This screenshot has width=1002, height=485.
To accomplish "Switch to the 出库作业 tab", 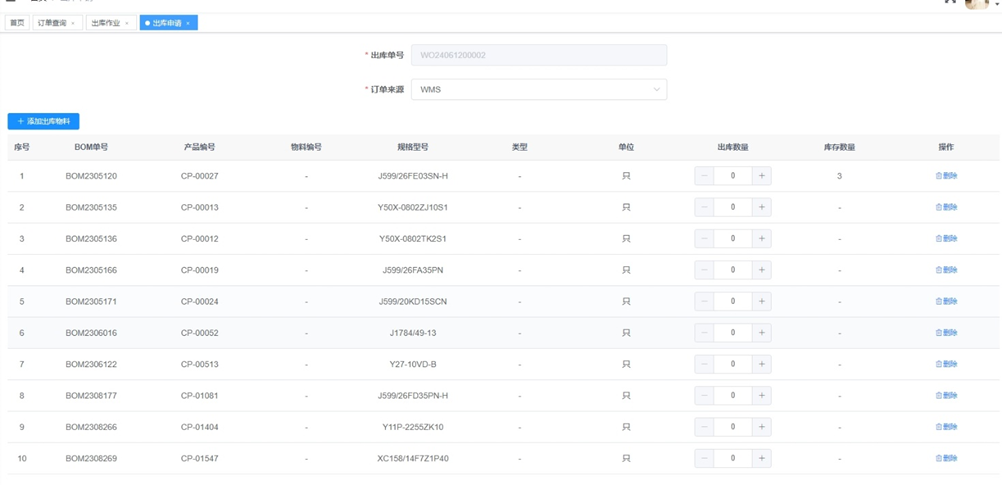I will coord(106,23).
